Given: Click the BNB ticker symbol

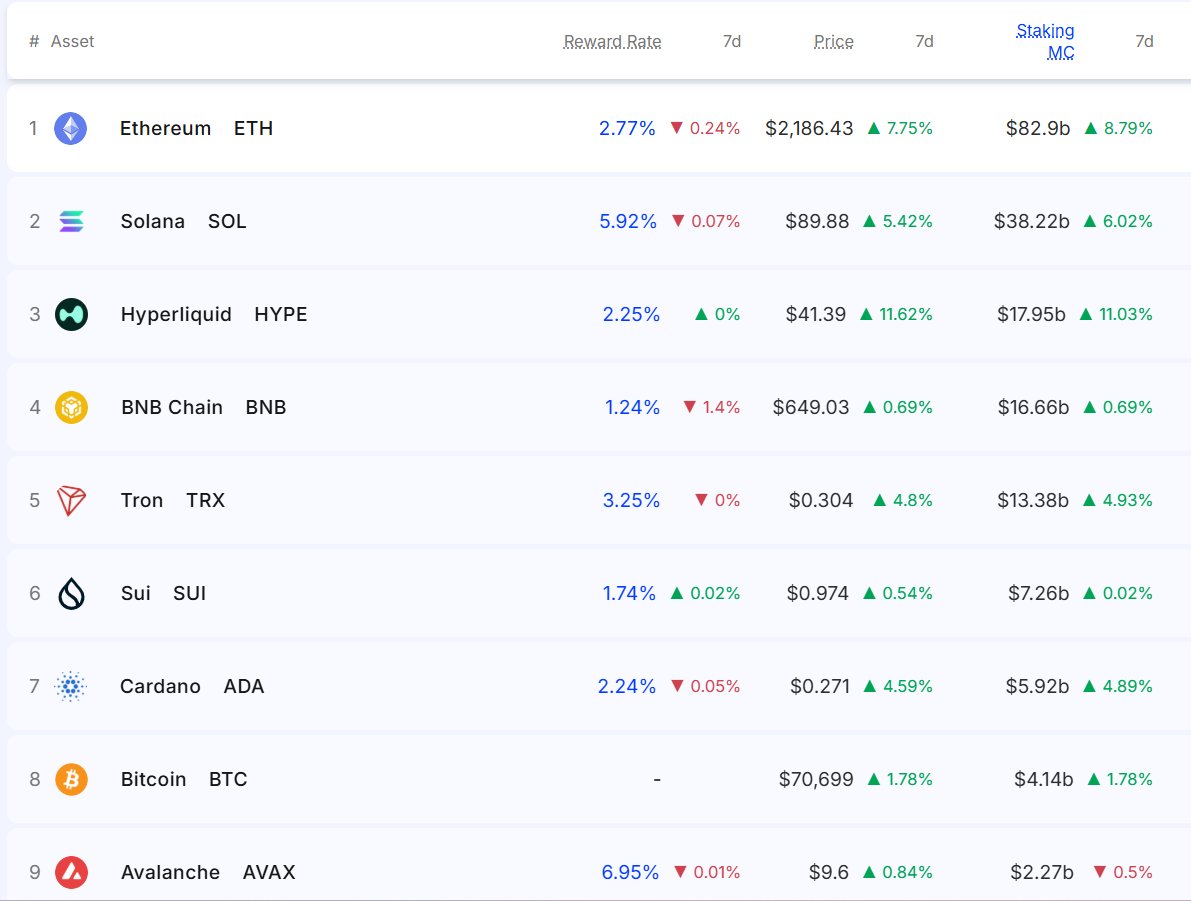Looking at the screenshot, I should point(266,407).
